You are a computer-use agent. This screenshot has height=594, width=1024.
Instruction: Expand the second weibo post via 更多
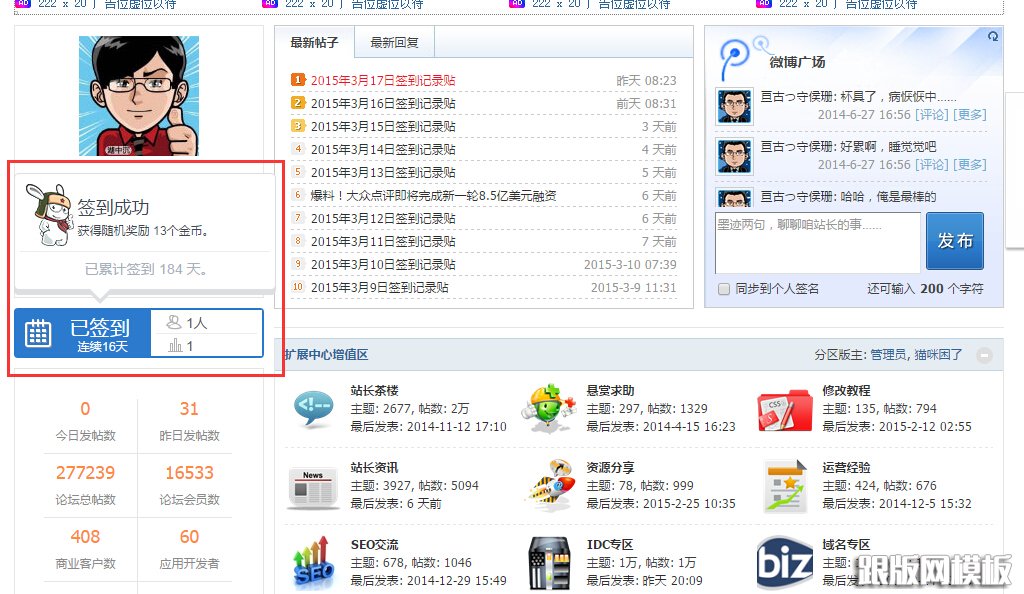pyautogui.click(x=970, y=164)
